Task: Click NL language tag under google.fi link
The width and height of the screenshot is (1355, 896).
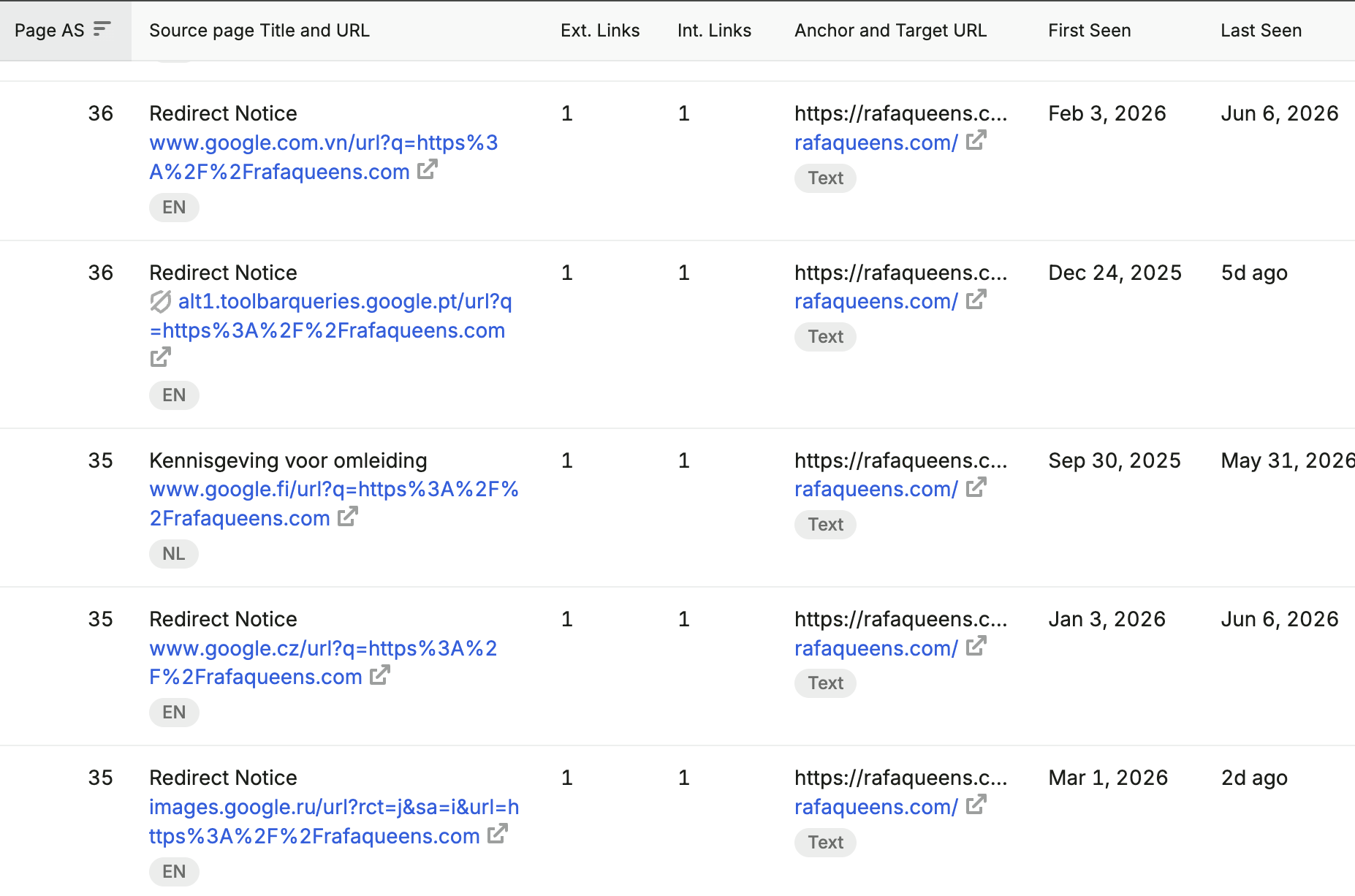Action: tap(173, 554)
